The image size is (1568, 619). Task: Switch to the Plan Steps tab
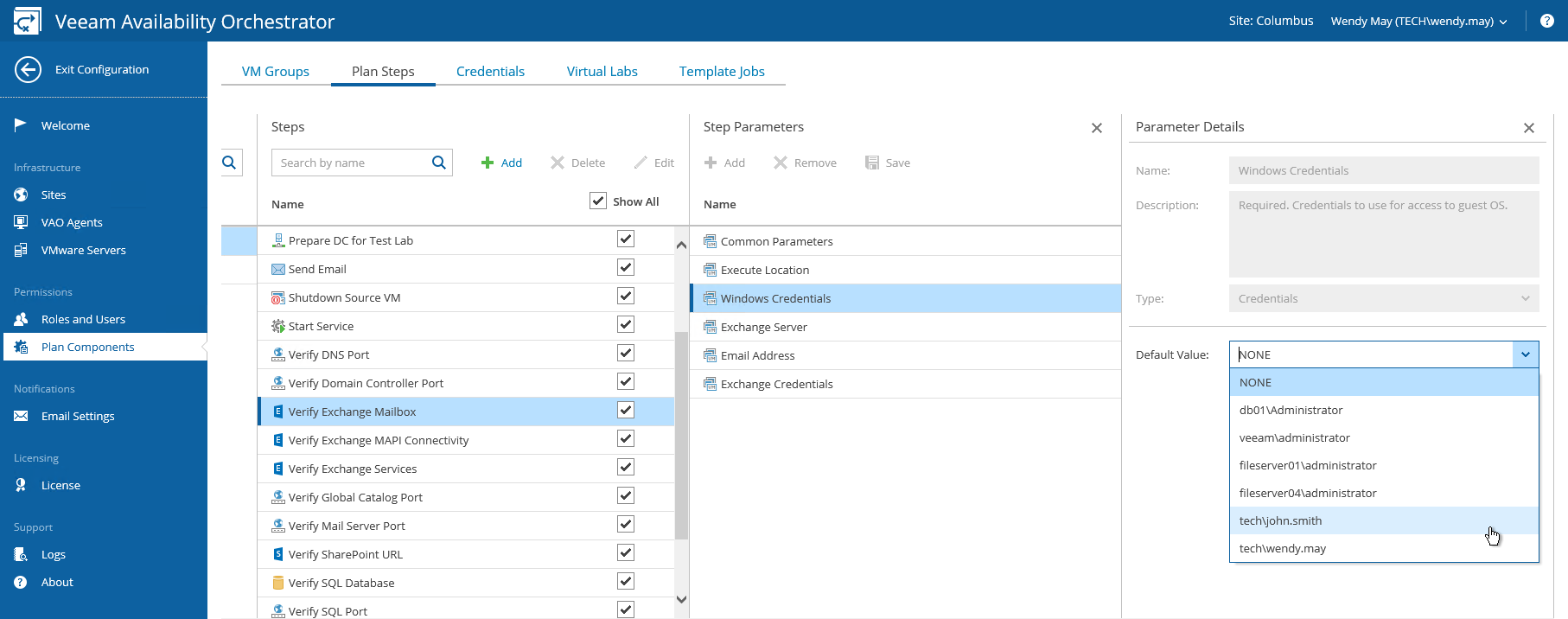click(x=383, y=71)
